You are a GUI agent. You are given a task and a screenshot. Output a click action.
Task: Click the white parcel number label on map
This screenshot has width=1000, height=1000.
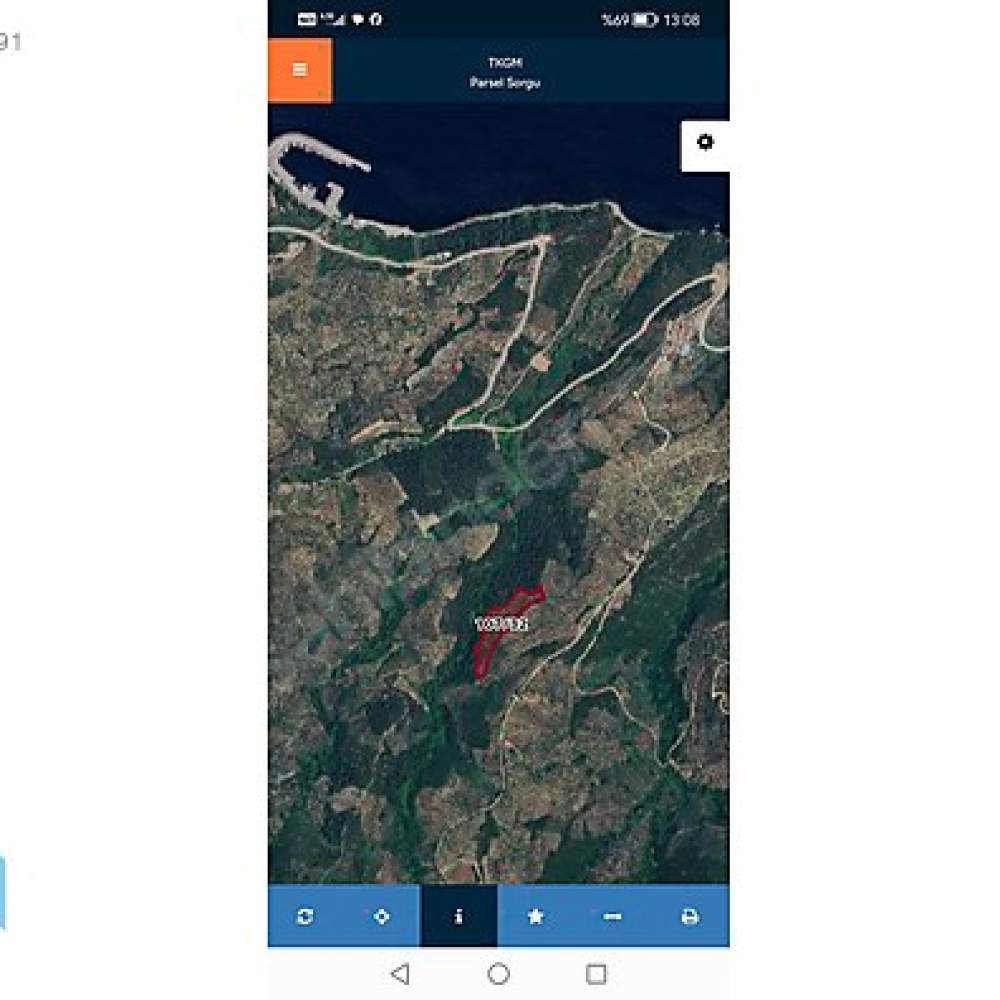pyautogui.click(x=502, y=624)
